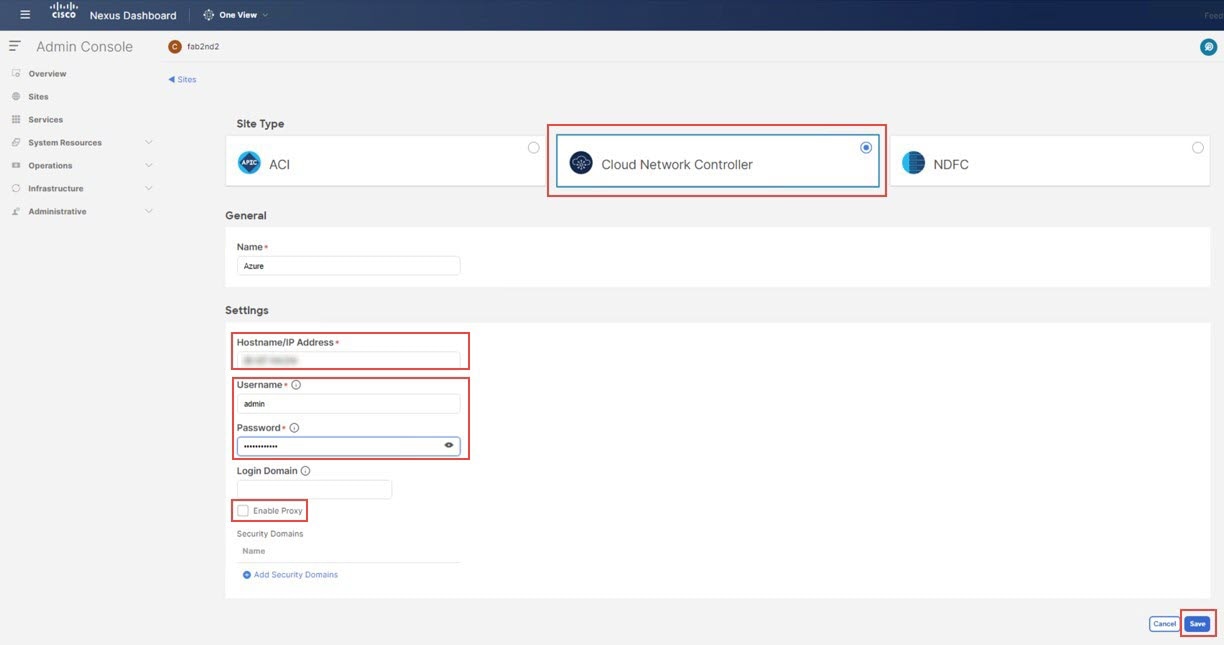Select the ACI site type radio button

click(533, 148)
